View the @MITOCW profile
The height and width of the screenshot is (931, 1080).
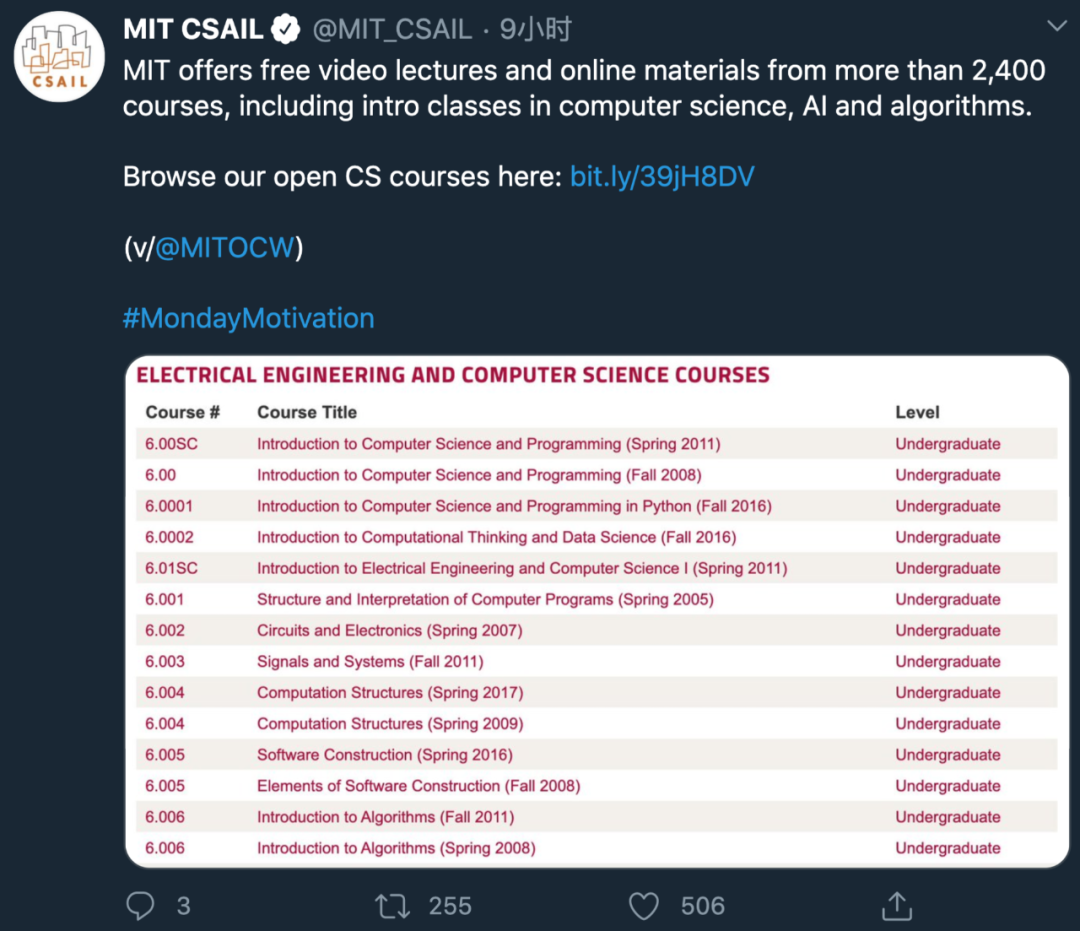pyautogui.click(x=222, y=246)
